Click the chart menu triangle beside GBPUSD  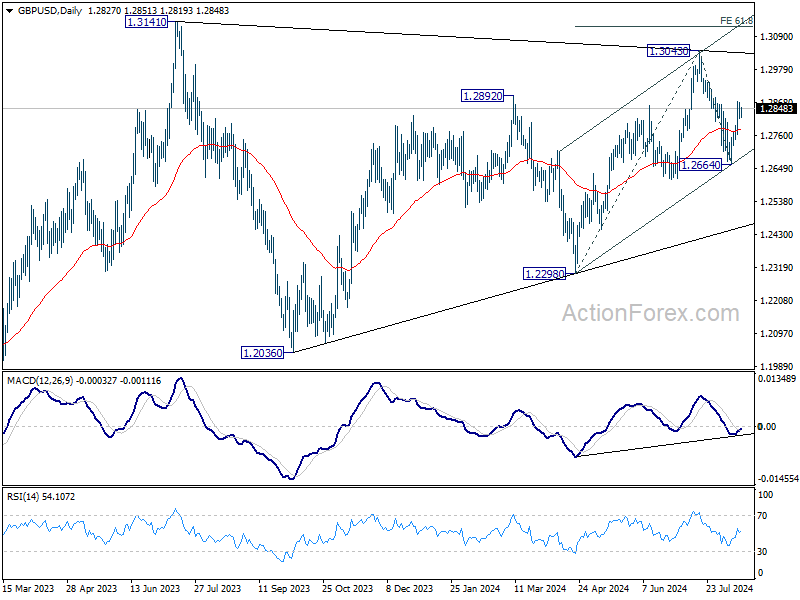[x=10, y=10]
